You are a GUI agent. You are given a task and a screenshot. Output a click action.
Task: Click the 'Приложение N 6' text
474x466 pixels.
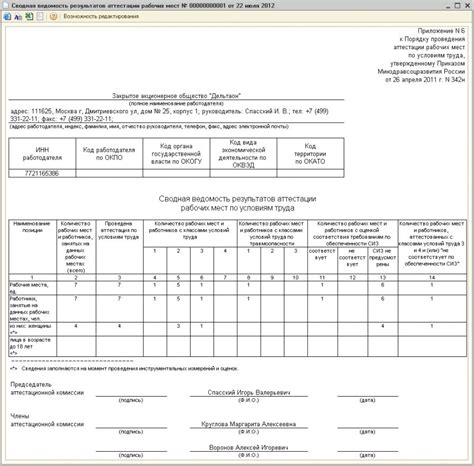coord(441,31)
